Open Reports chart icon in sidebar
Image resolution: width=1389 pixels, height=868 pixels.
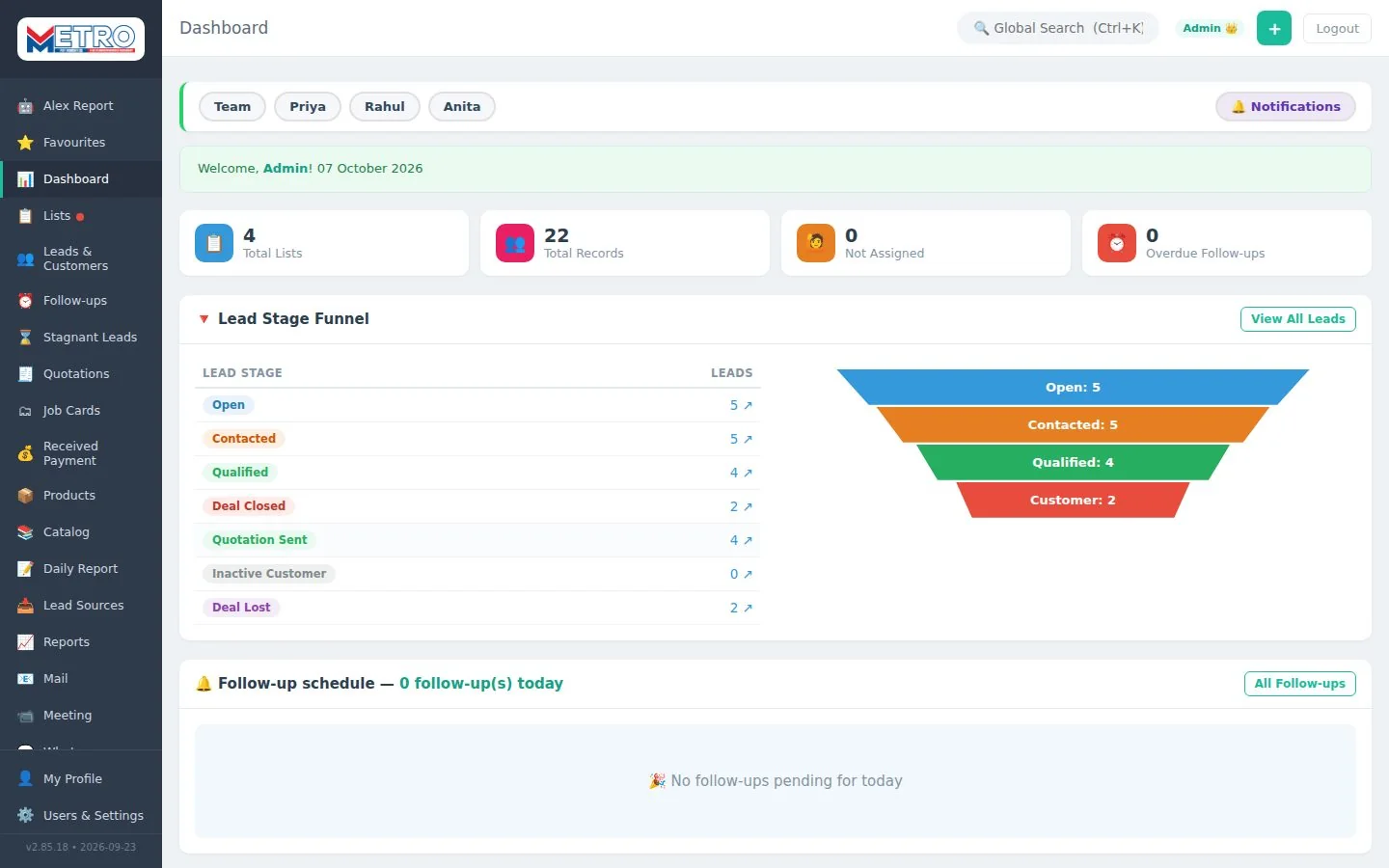tap(25, 642)
